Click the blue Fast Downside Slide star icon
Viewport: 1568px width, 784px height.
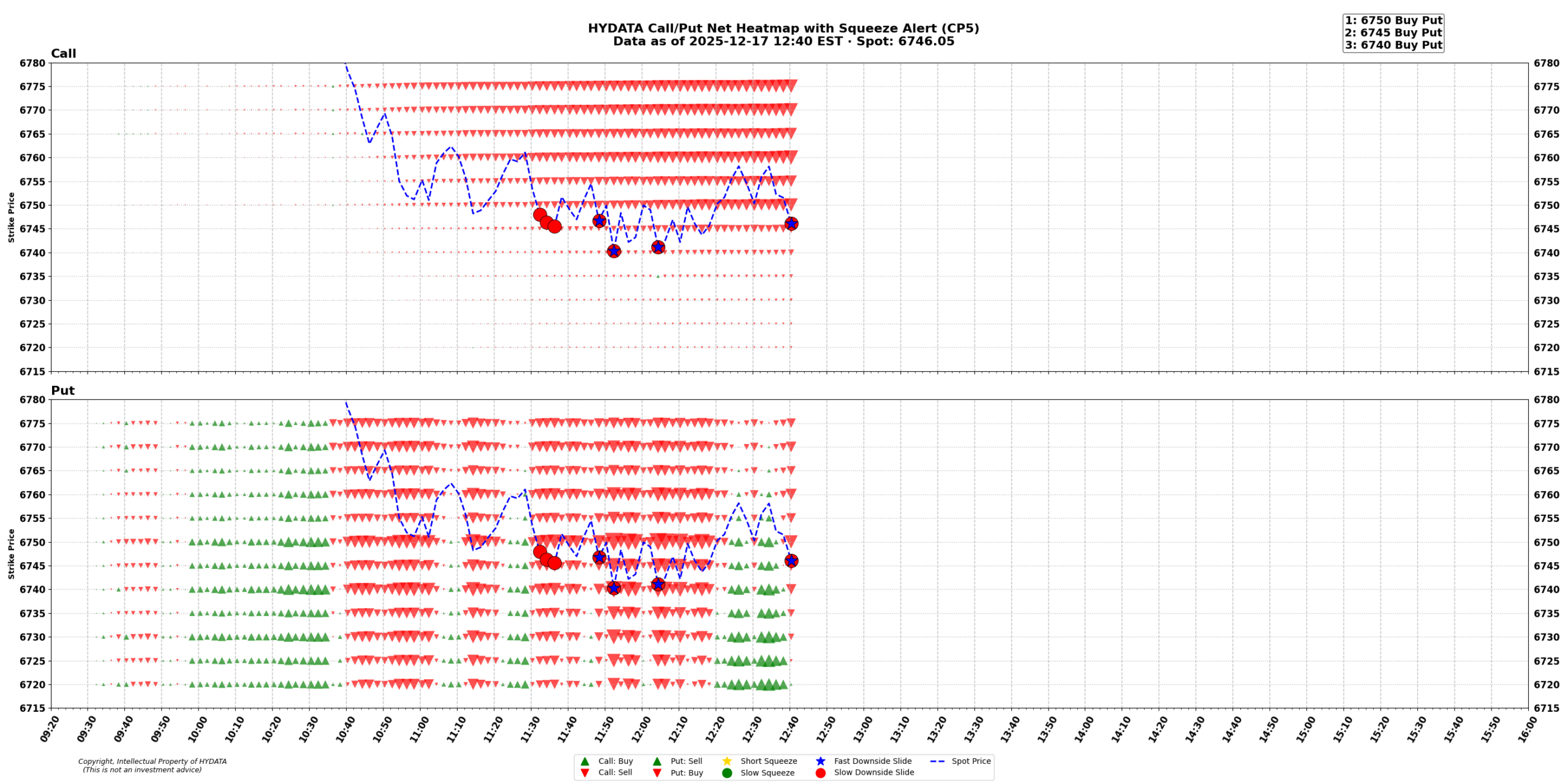[x=820, y=761]
